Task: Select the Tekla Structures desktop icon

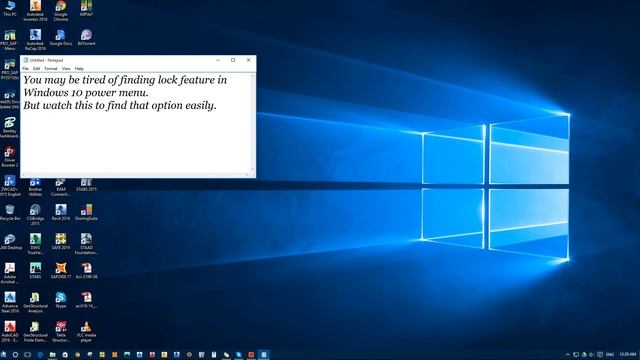Action: pyautogui.click(x=61, y=331)
